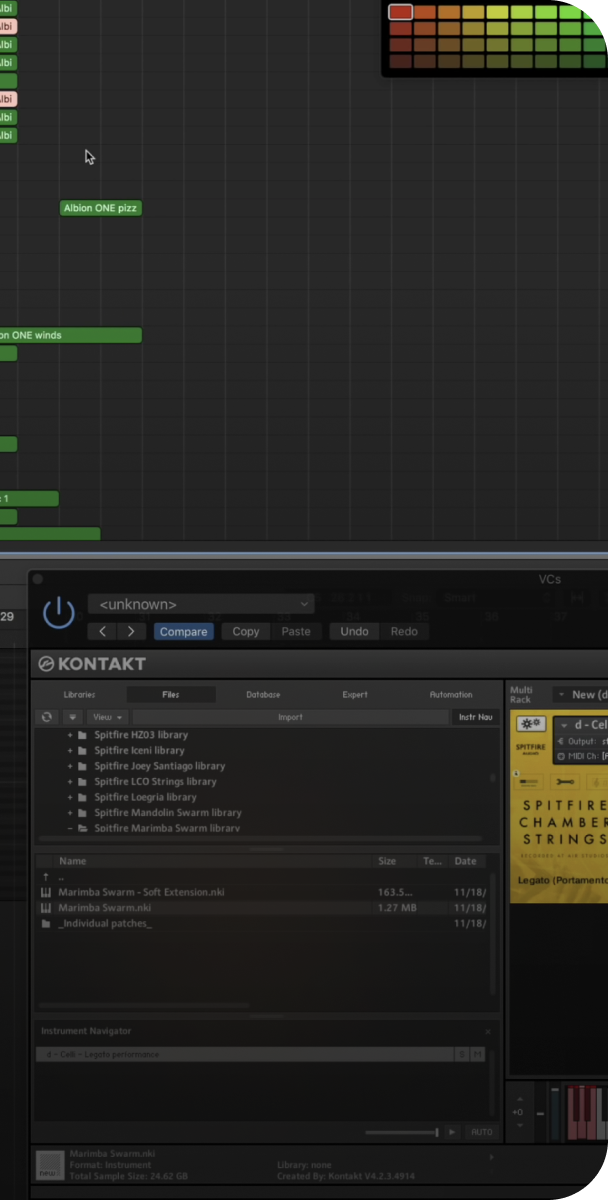Viewport: 608px width, 1200px height.
Task: Open the _Individual patches_ folder
Action: click(105, 924)
